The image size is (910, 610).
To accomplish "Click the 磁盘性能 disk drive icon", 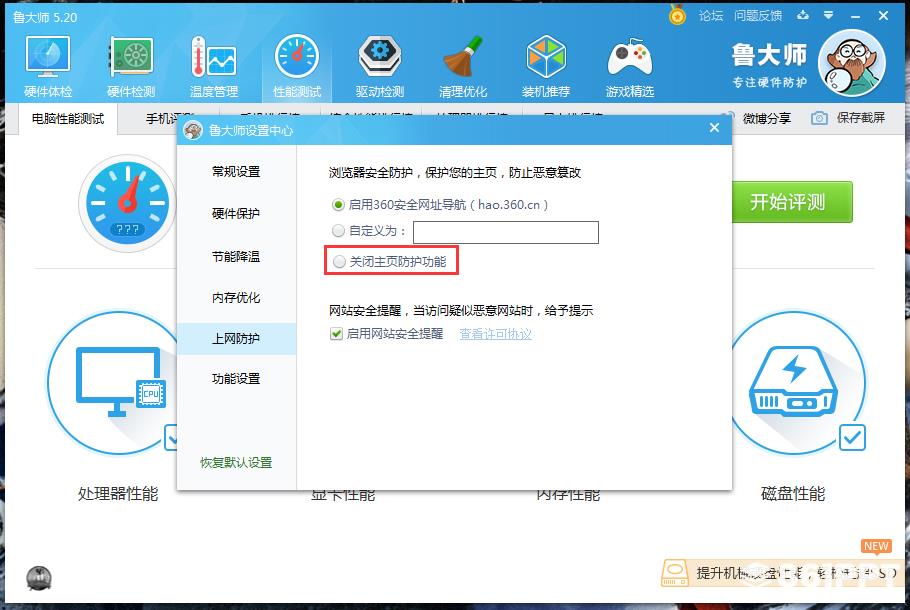I will 793,380.
